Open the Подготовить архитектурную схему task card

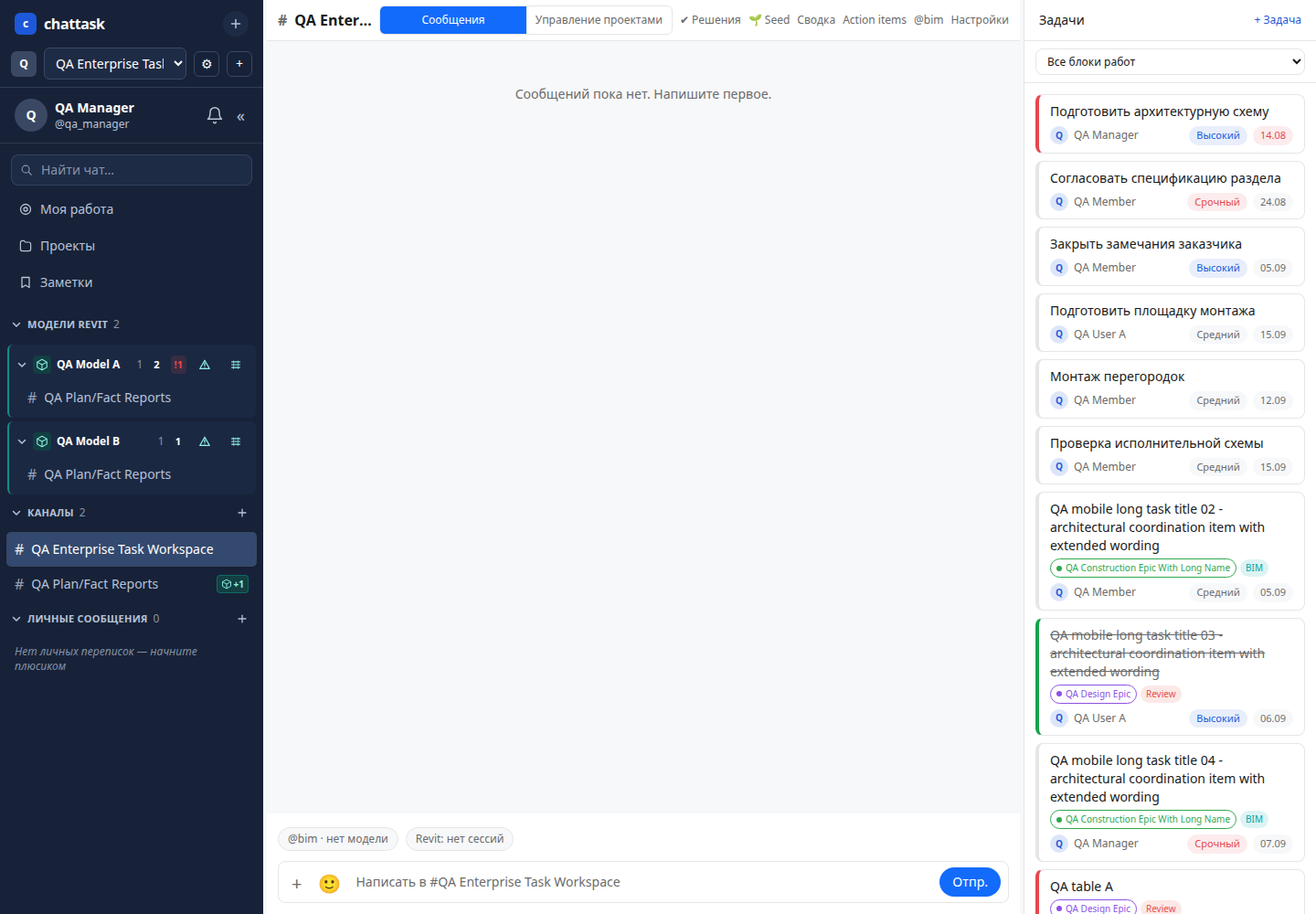[1170, 123]
